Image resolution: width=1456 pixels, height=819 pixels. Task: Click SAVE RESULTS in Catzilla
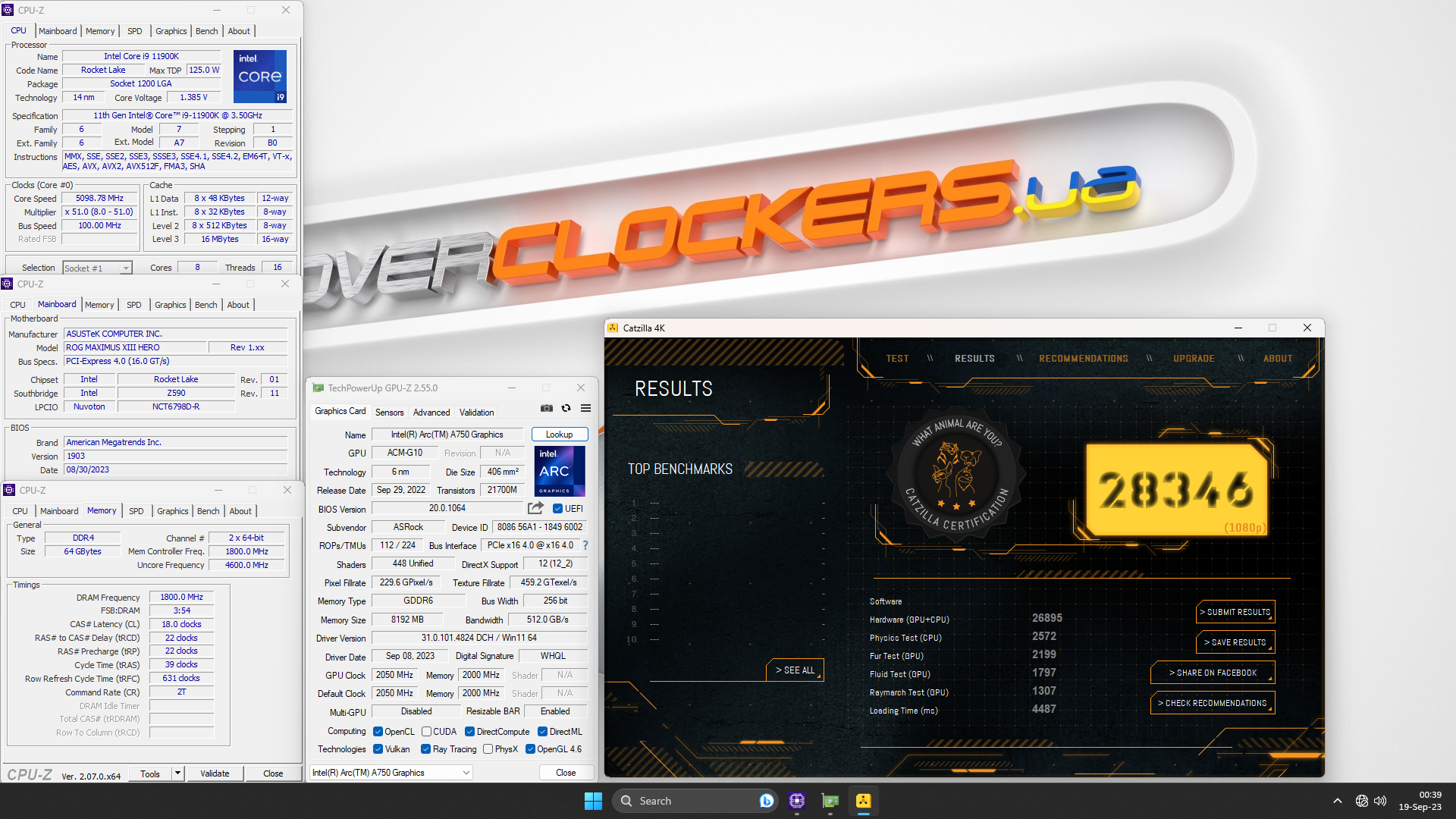coord(1235,642)
